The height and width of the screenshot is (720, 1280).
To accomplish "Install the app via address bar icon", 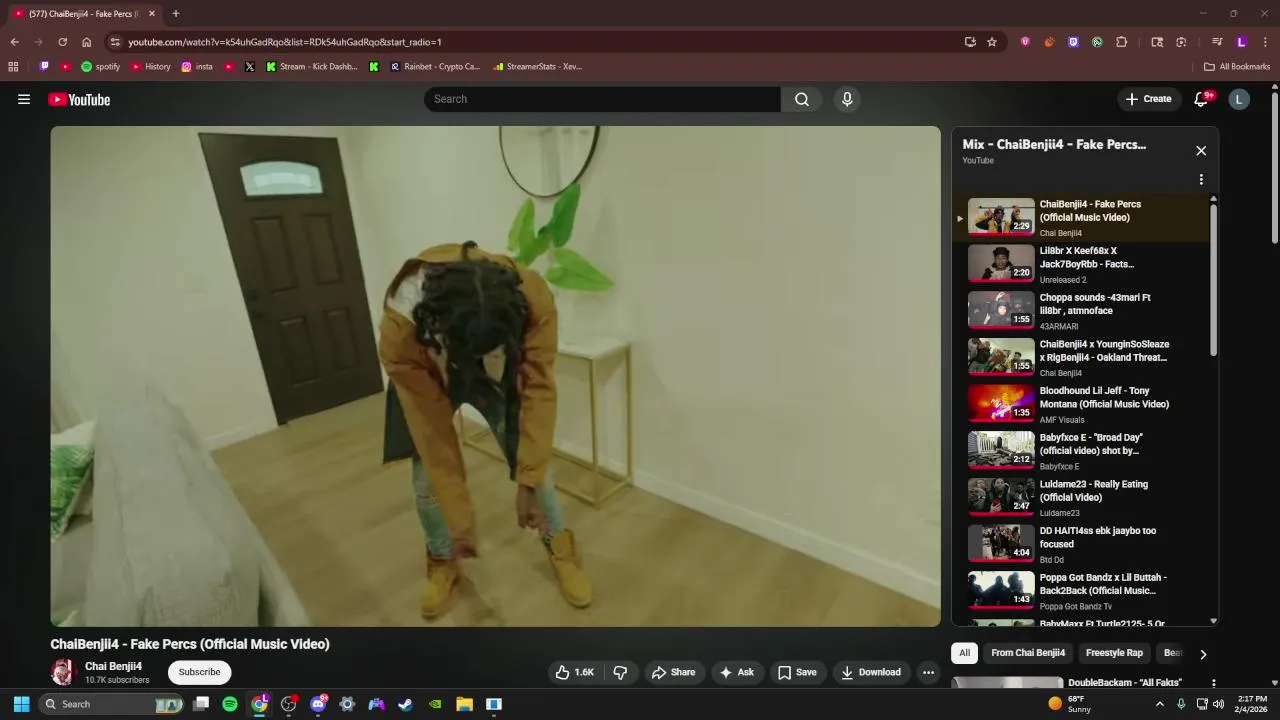I will pyautogui.click(x=970, y=42).
